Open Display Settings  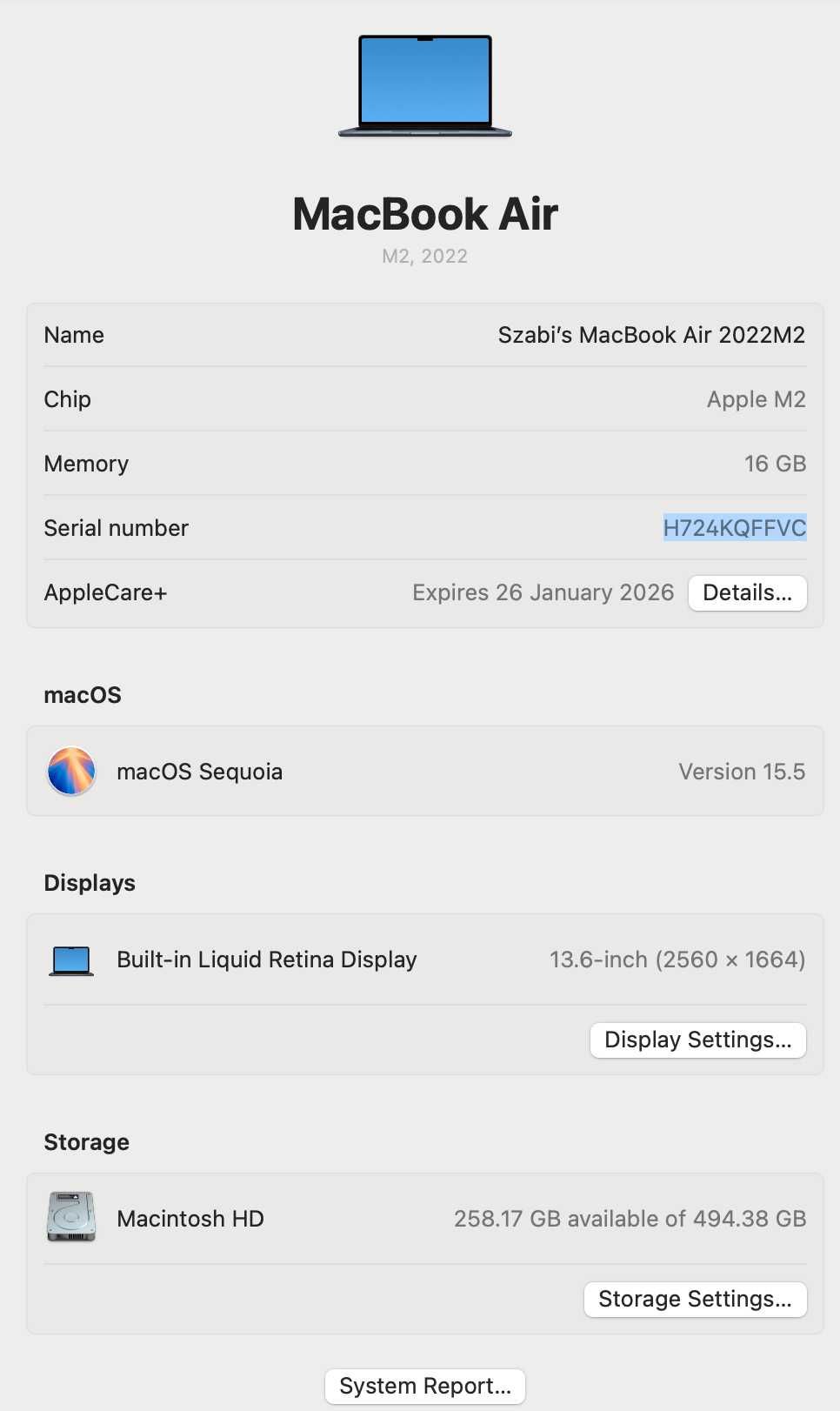point(698,1040)
